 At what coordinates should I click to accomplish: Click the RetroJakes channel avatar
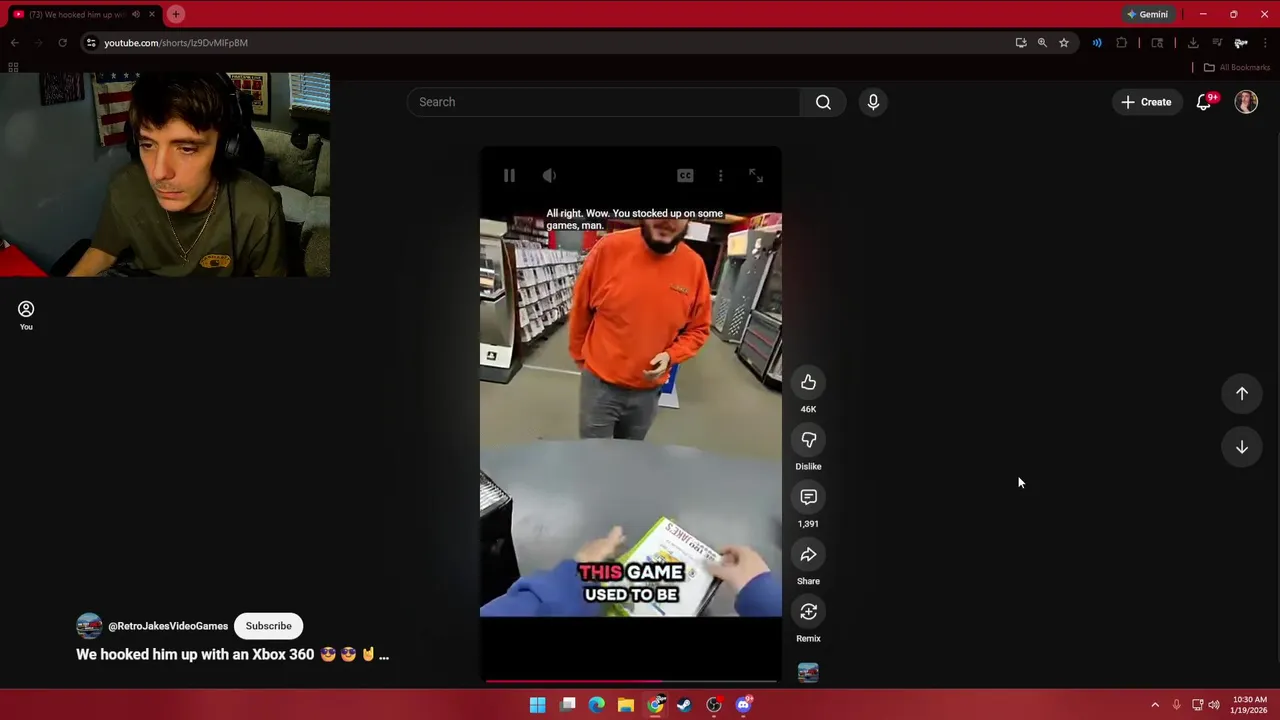click(x=89, y=626)
